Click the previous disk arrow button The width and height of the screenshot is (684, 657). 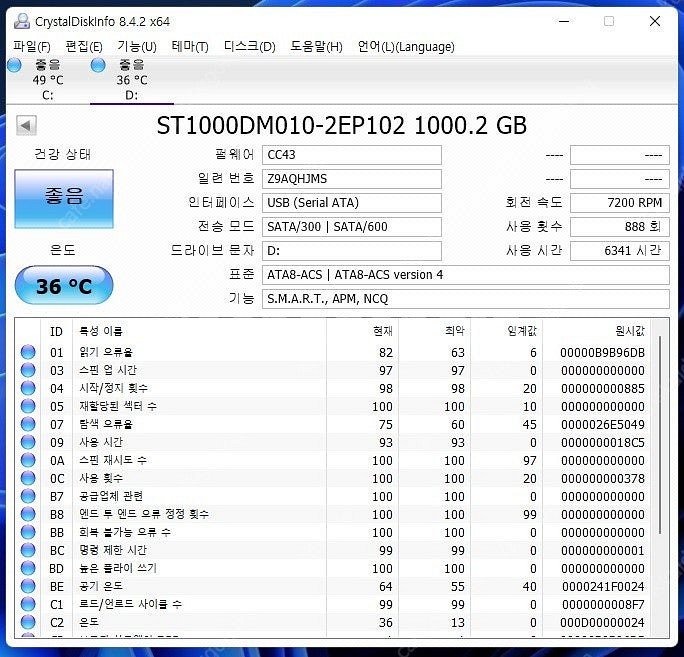coord(26,126)
